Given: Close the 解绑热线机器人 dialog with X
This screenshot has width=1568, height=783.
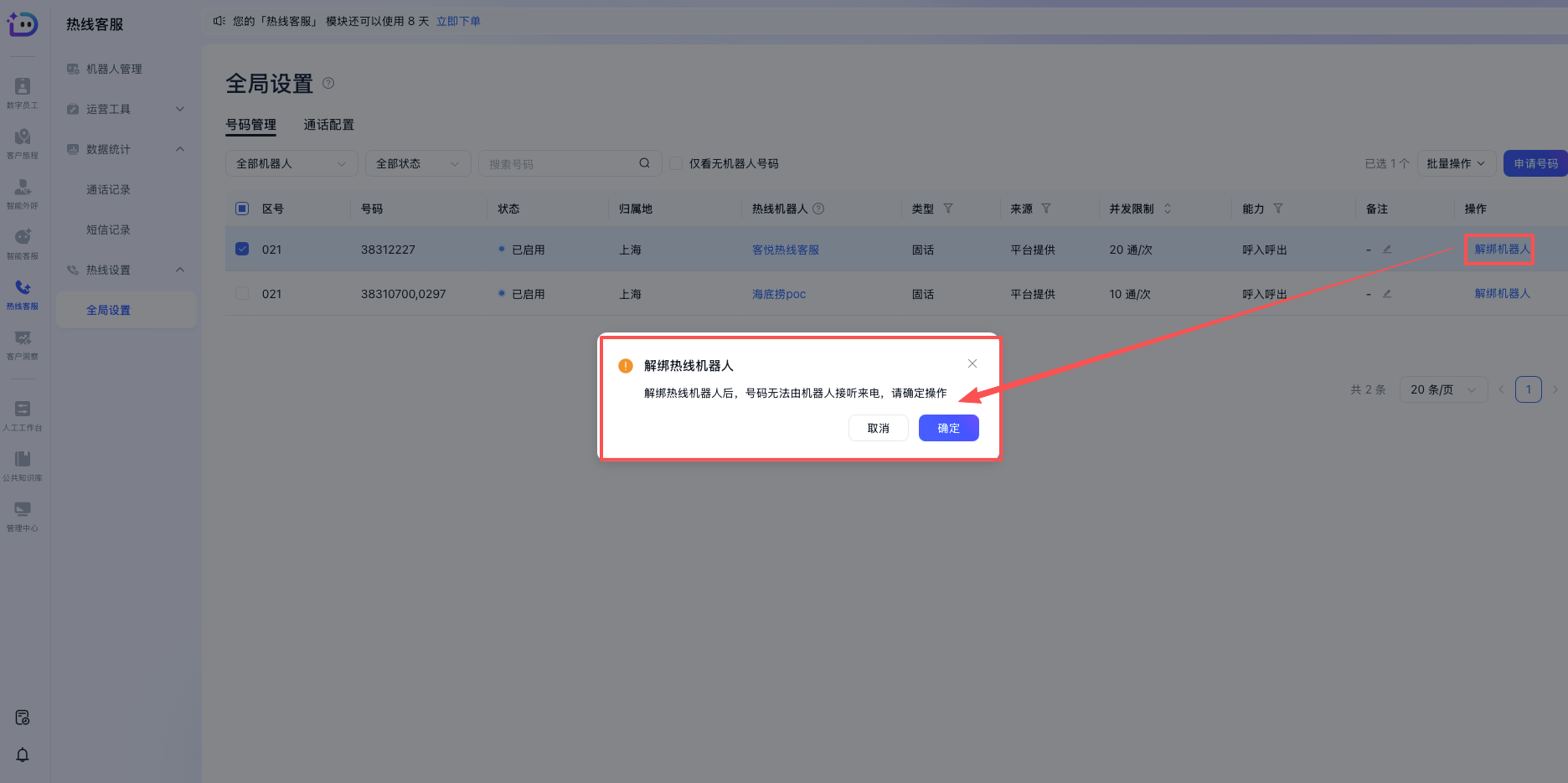Looking at the screenshot, I should click(972, 363).
